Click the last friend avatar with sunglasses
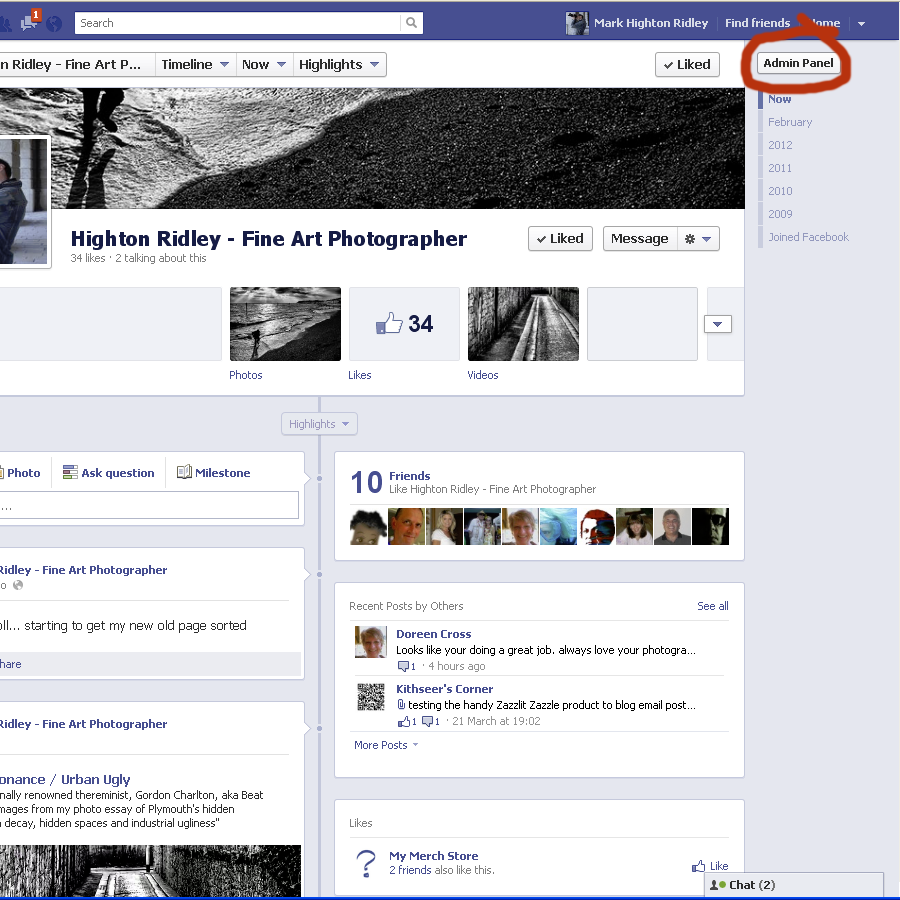Viewport: 900px width, 900px height. (x=711, y=526)
